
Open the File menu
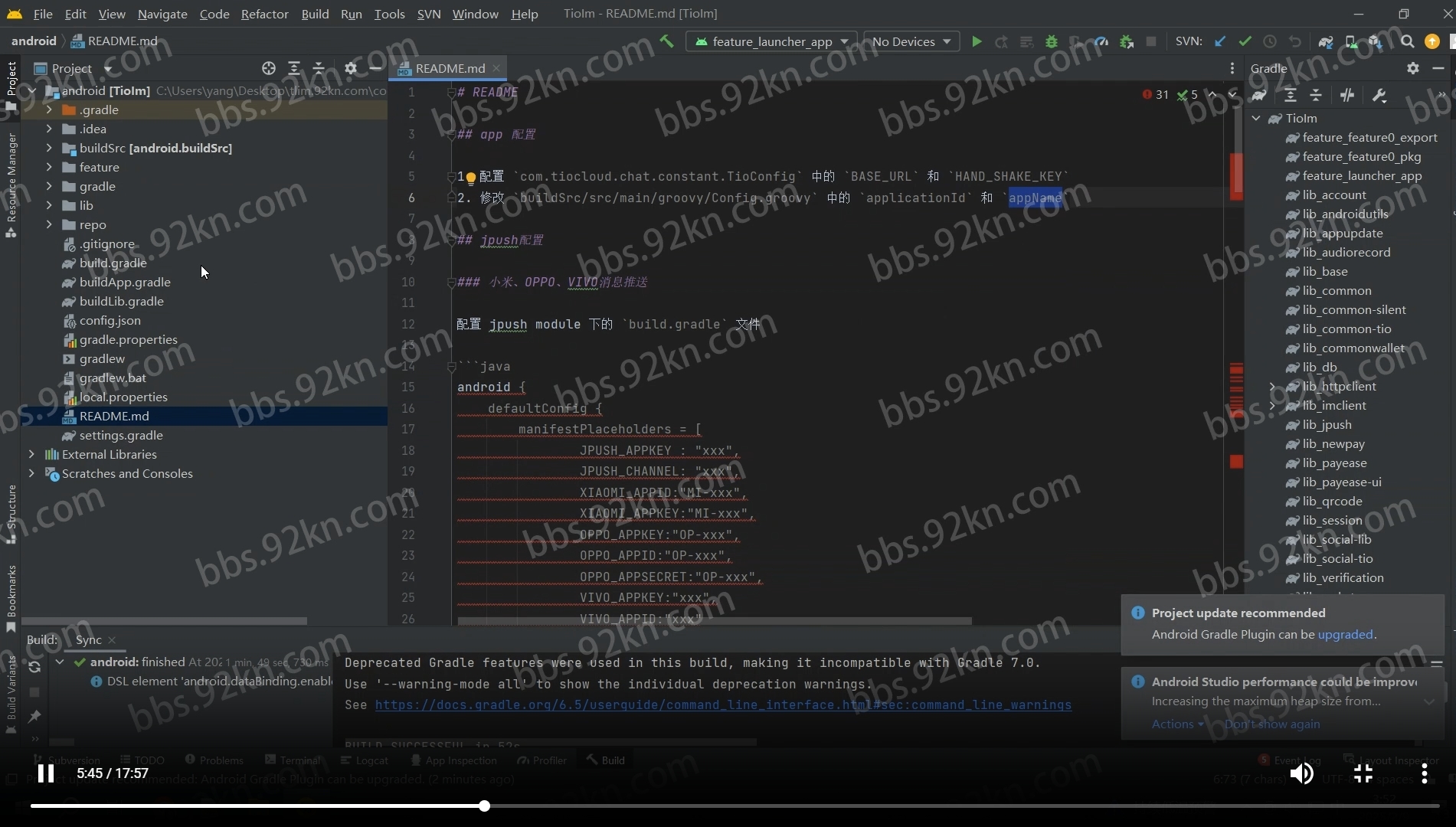(43, 14)
